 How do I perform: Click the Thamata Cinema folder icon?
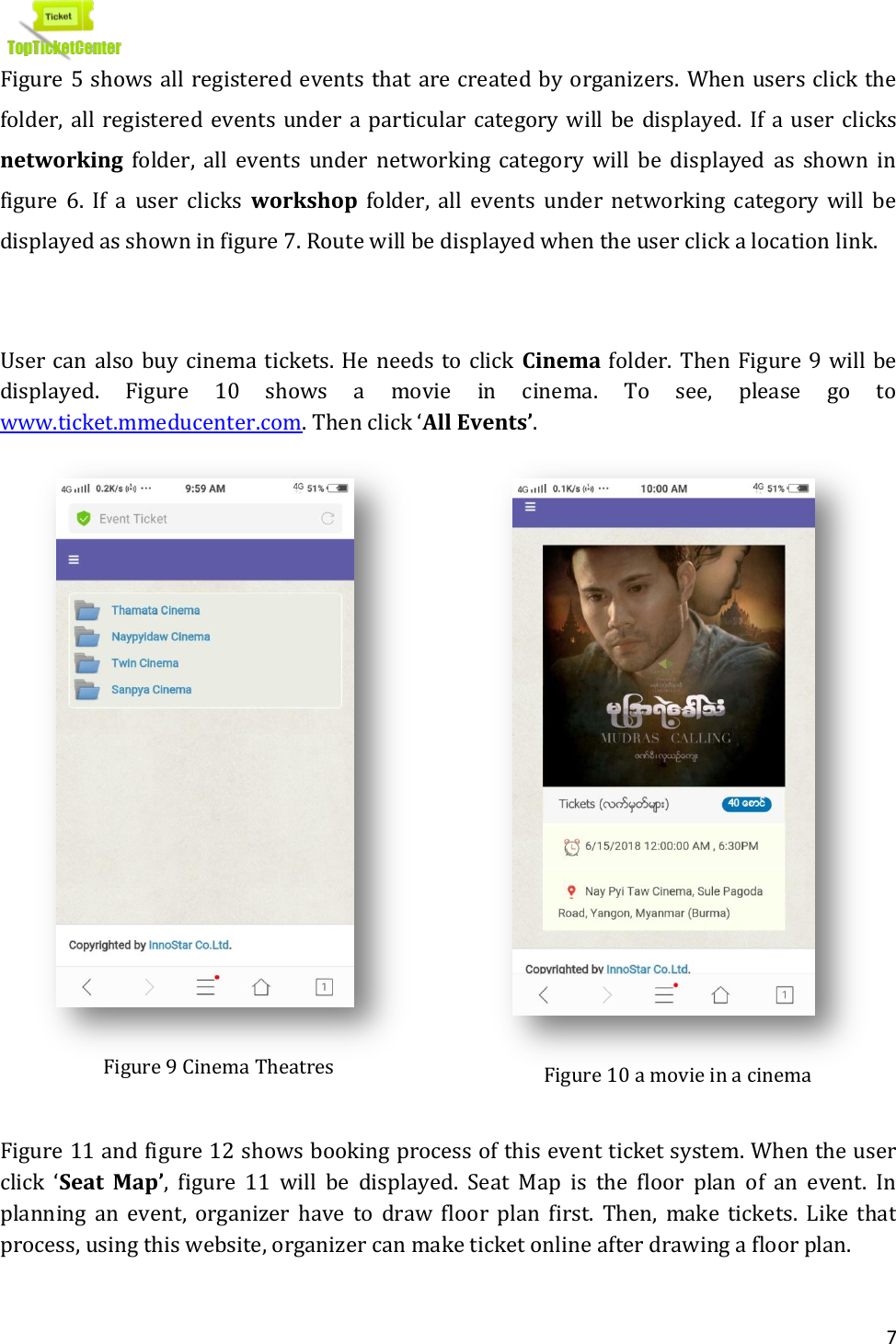click(x=87, y=611)
